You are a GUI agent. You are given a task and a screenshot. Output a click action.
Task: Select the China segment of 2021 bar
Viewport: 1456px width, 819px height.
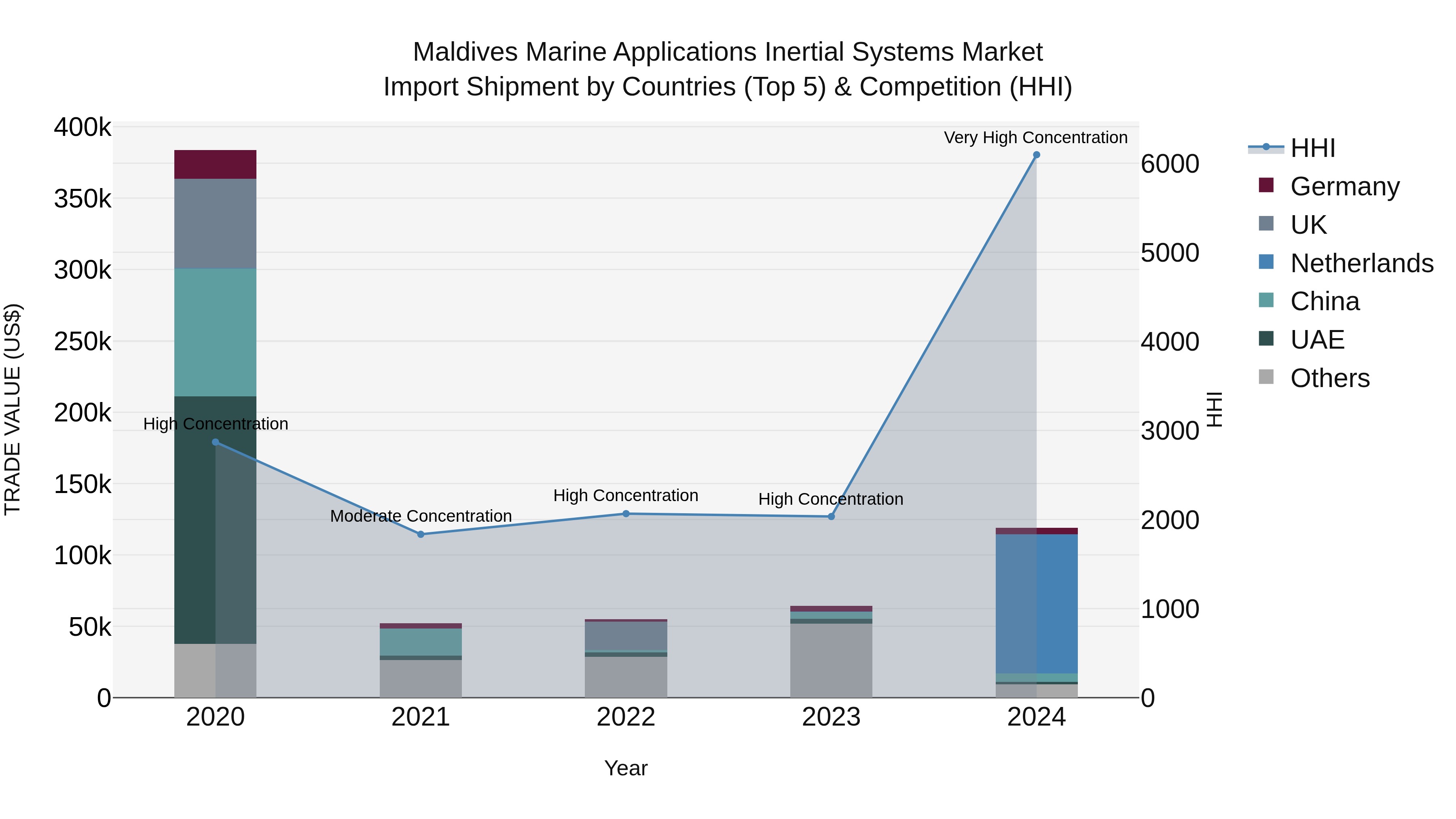coord(421,642)
